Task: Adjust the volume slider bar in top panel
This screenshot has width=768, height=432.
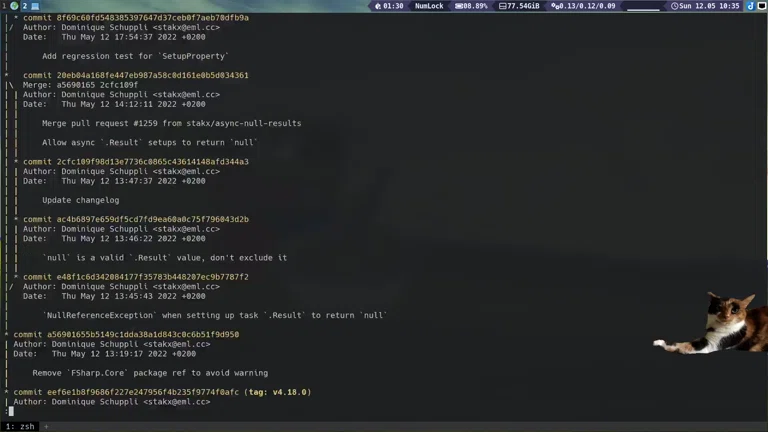Action: pyautogui.click(x=643, y=8)
